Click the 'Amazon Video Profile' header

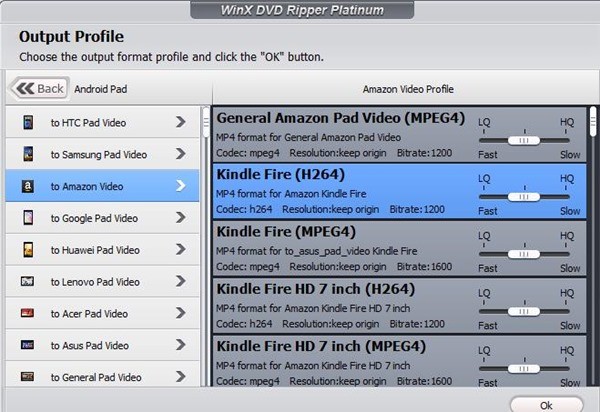point(408,89)
